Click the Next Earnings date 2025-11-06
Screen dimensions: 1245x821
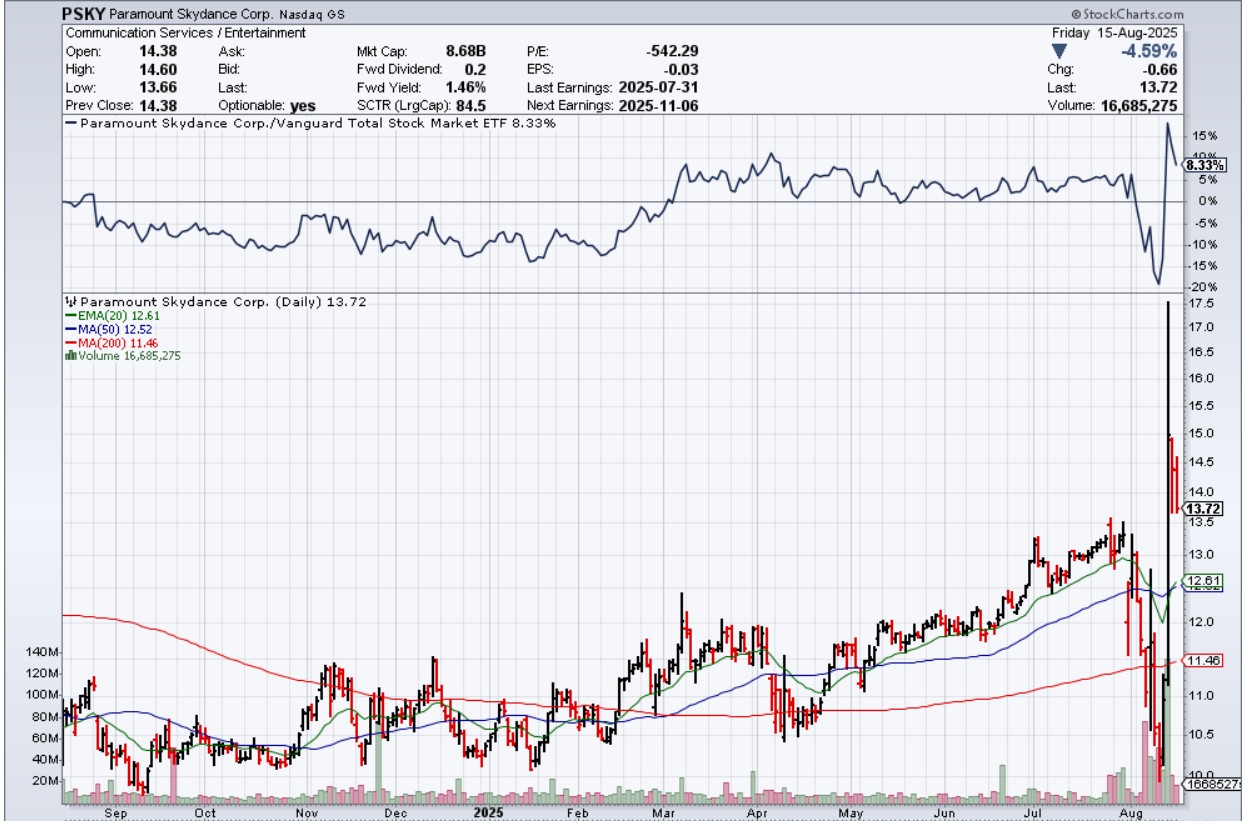(661, 105)
